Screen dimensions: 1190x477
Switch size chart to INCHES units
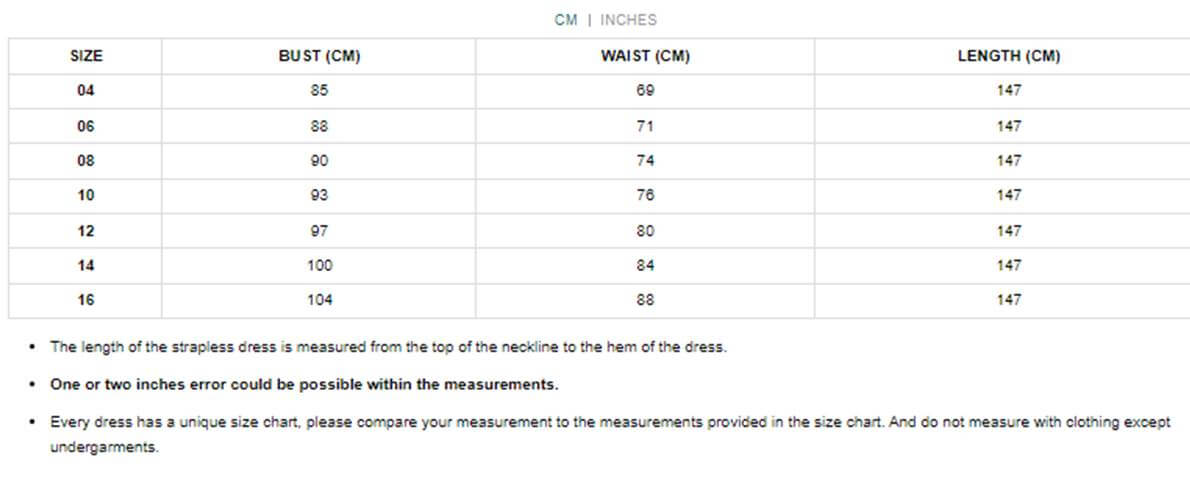(x=628, y=20)
